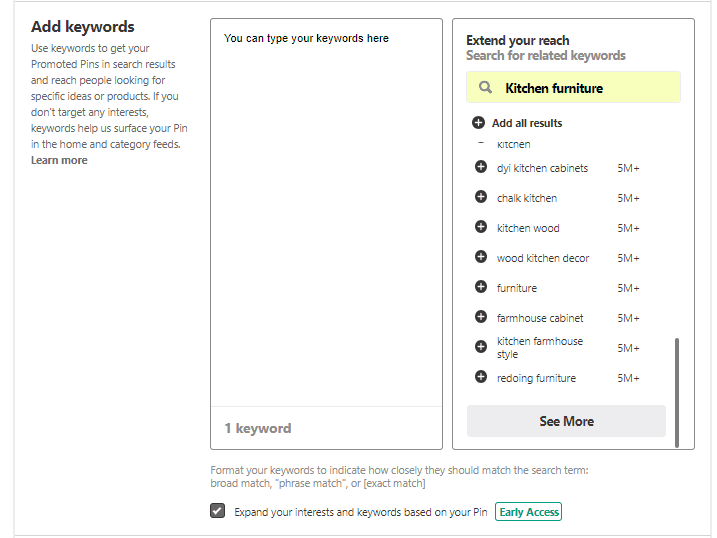Viewport: 717px width, 538px height.
Task: Click the Early Access badge
Action: pyautogui.click(x=529, y=512)
